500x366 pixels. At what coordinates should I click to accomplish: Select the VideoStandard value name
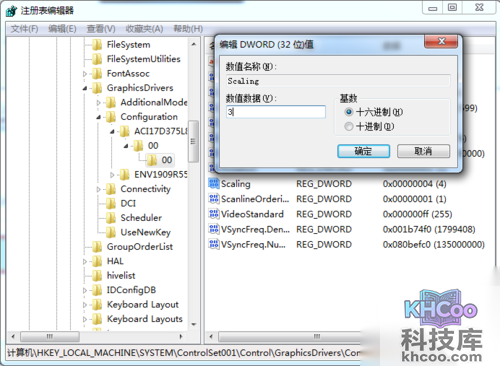252,214
